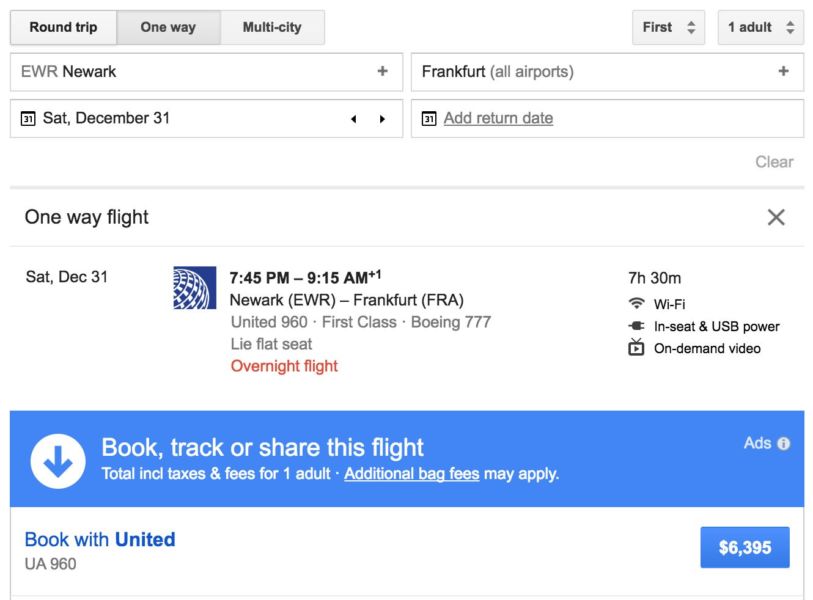813x600 pixels.
Task: Click the Add return date link
Action: pos(498,119)
